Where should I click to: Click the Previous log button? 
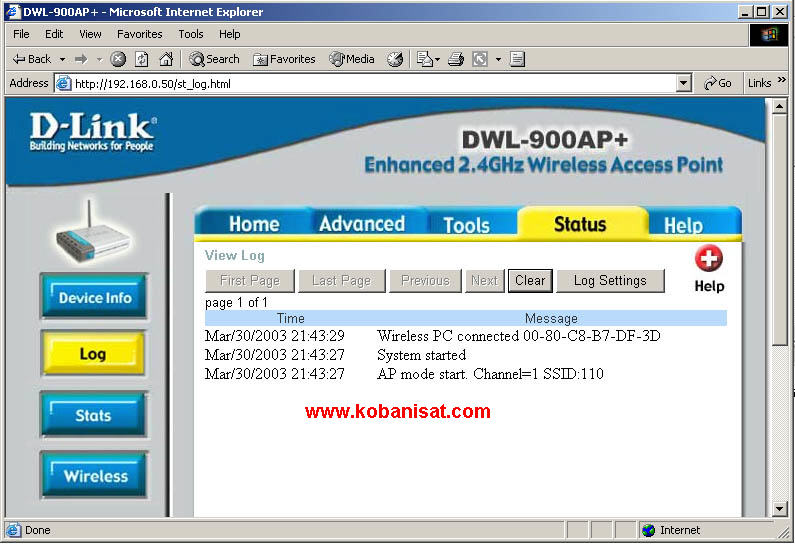tap(425, 281)
